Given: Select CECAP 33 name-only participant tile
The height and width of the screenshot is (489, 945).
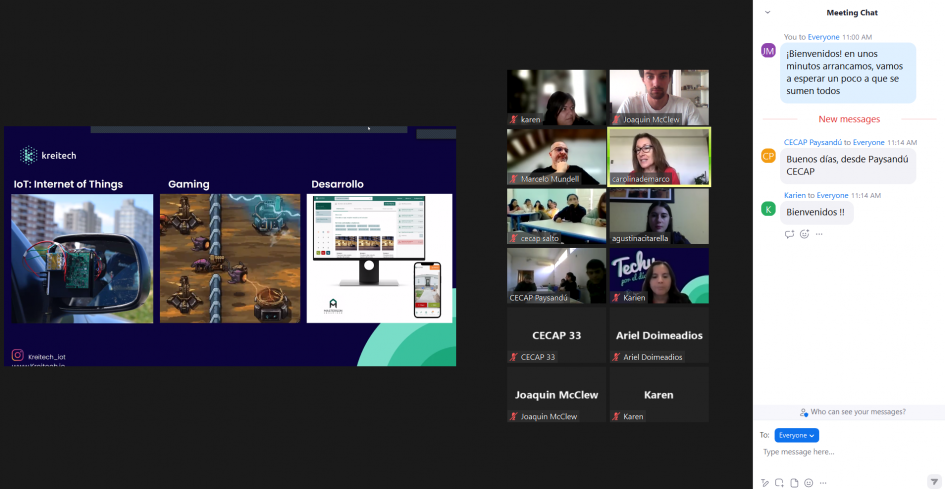Looking at the screenshot, I should tap(556, 335).
